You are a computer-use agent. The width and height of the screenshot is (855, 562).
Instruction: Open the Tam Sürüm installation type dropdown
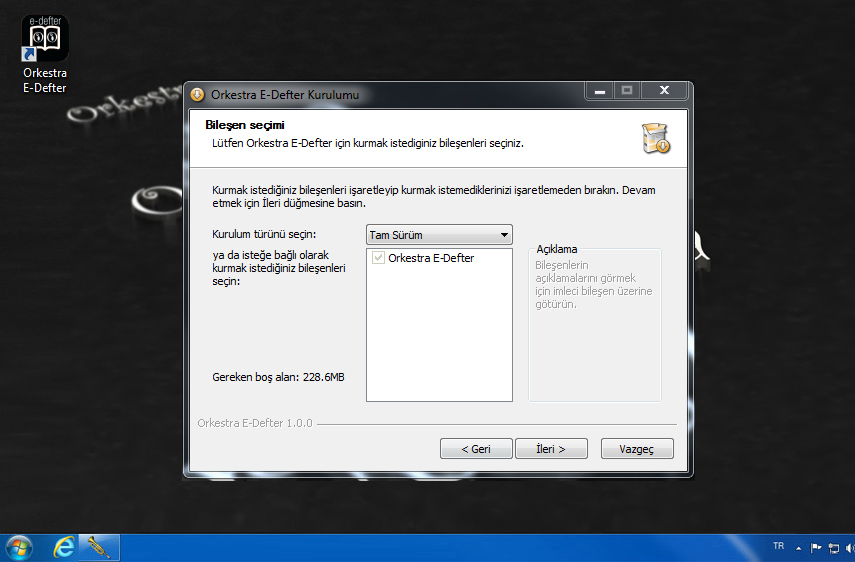pos(439,235)
